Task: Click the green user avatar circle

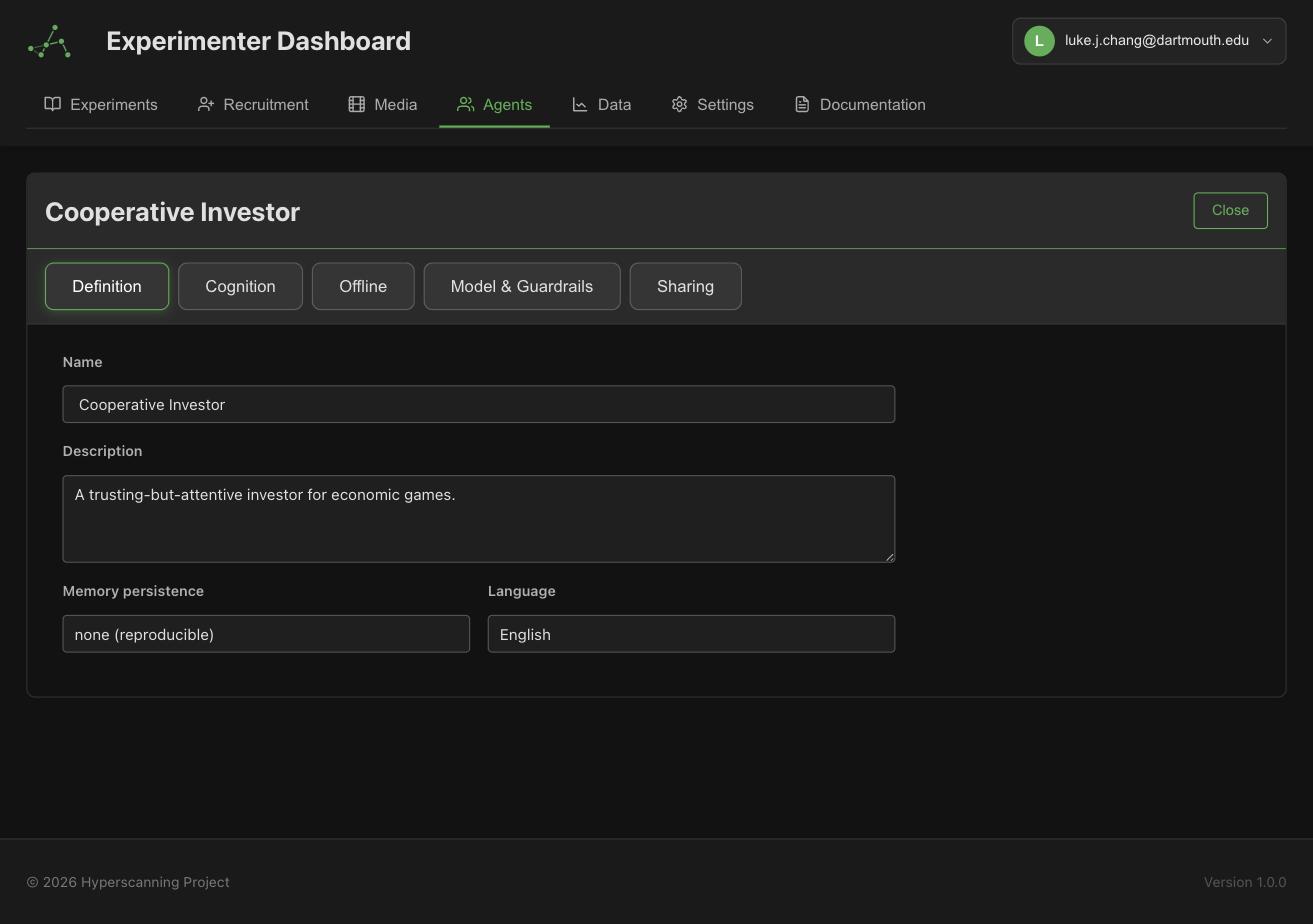Action: point(1039,41)
